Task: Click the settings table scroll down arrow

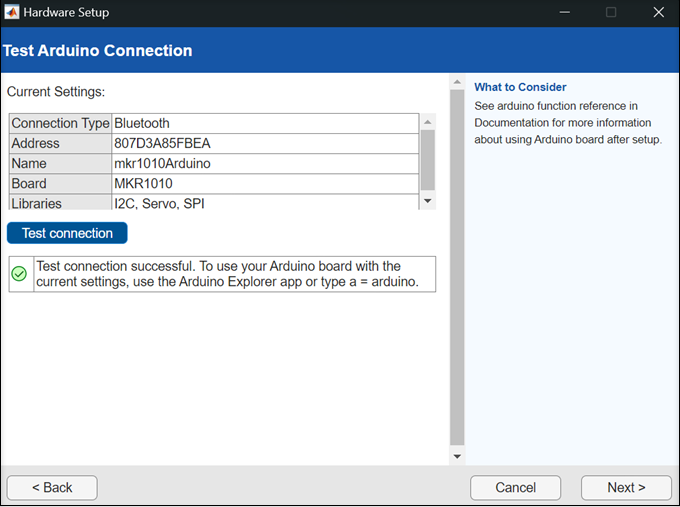Action: [428, 201]
